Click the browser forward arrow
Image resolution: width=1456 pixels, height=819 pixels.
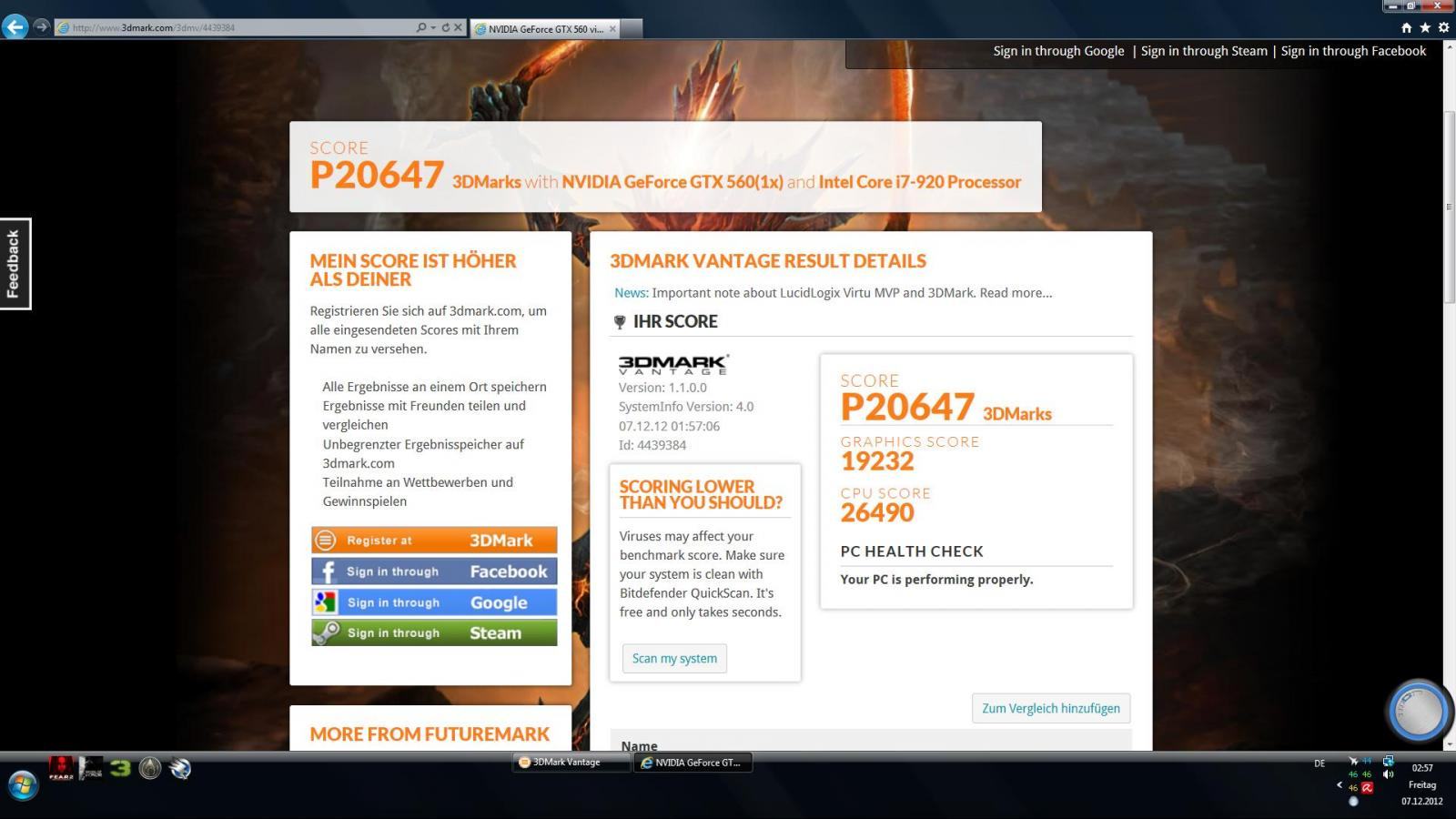click(41, 27)
